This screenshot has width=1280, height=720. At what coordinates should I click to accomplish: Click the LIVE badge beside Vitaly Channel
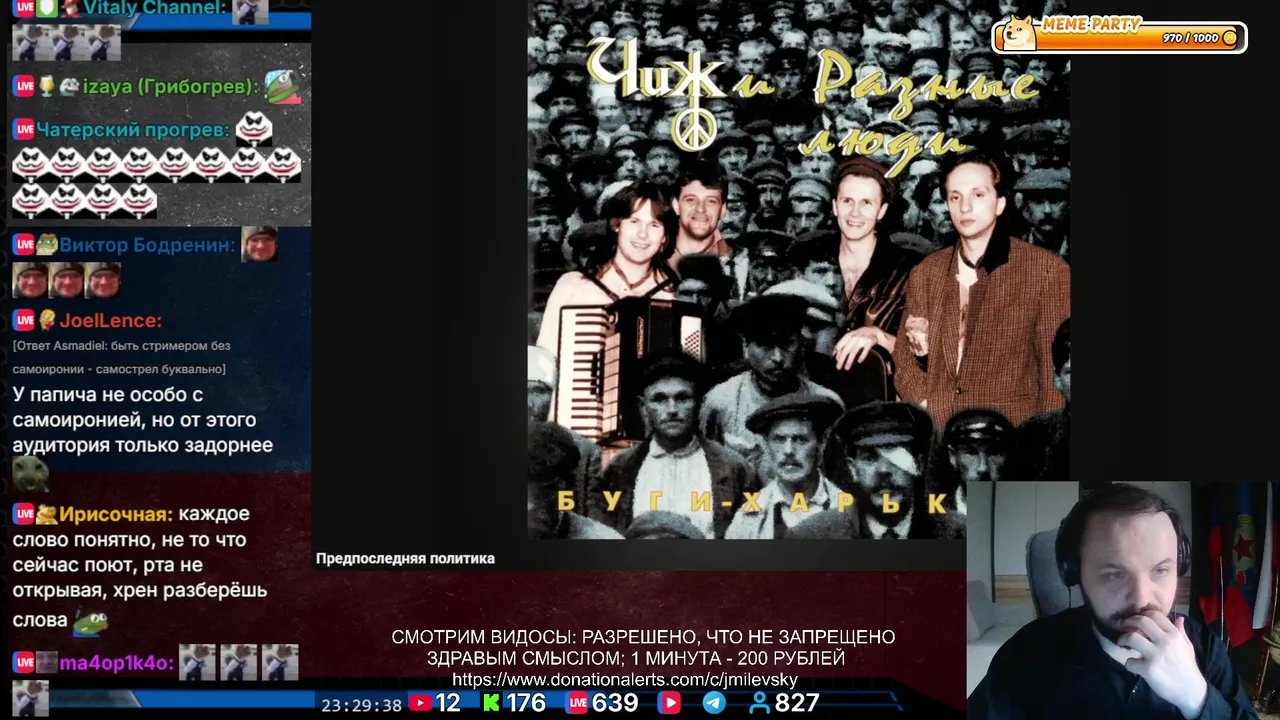[24, 8]
